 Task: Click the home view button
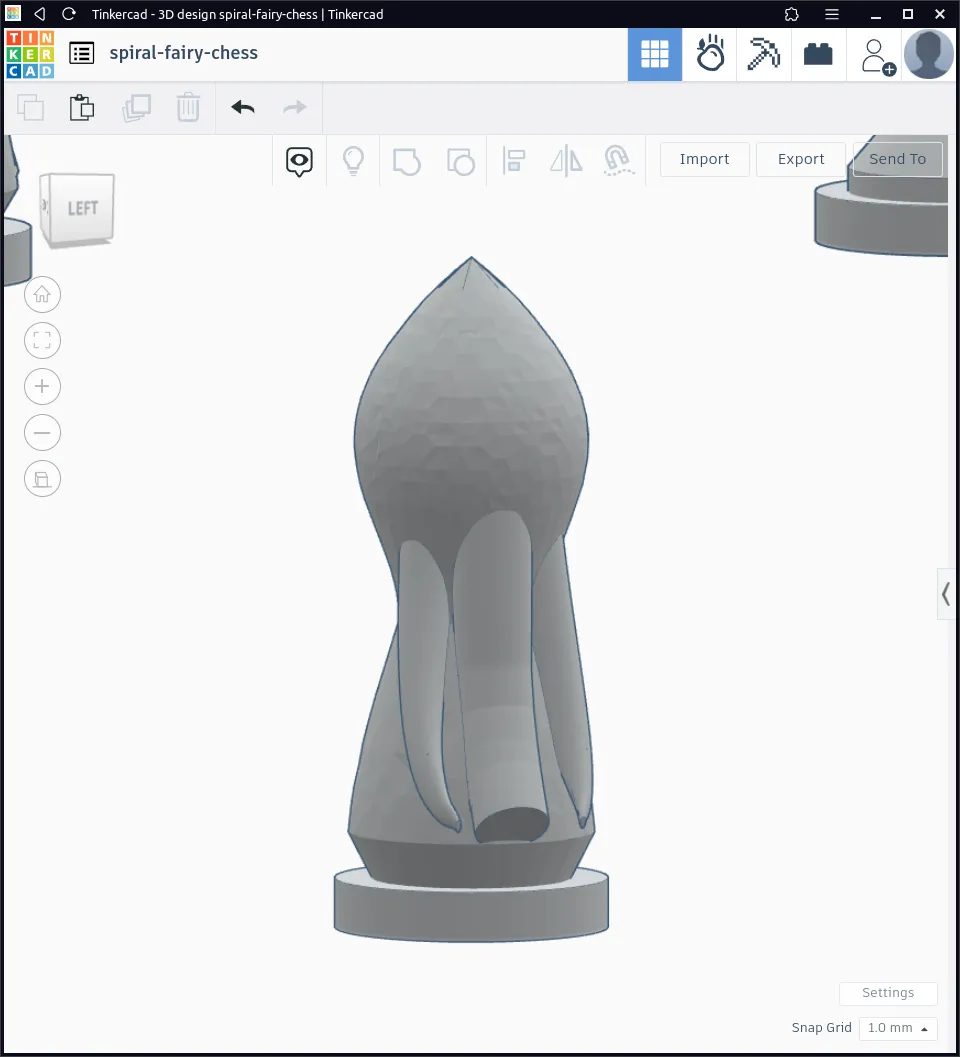click(42, 295)
